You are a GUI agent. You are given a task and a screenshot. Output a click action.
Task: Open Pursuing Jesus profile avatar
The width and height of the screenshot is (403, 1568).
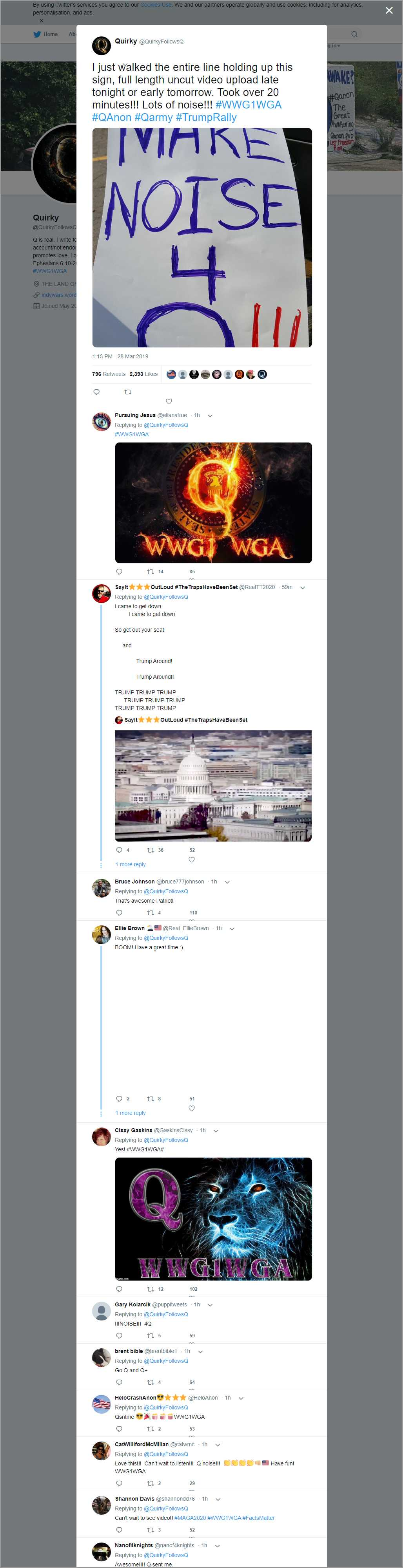coord(101,421)
